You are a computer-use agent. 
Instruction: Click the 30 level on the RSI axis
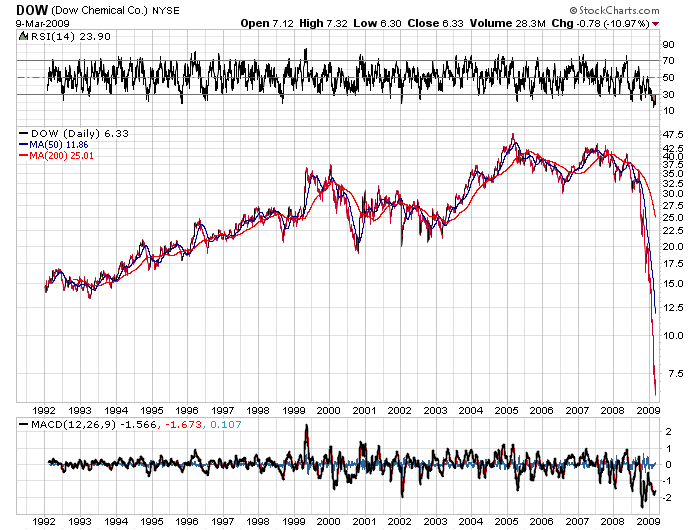click(668, 94)
